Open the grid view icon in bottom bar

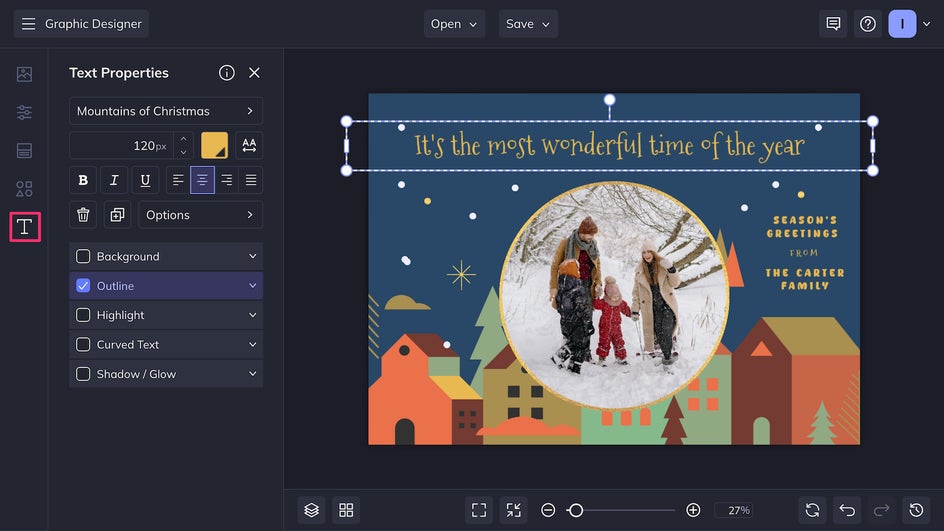click(x=346, y=511)
